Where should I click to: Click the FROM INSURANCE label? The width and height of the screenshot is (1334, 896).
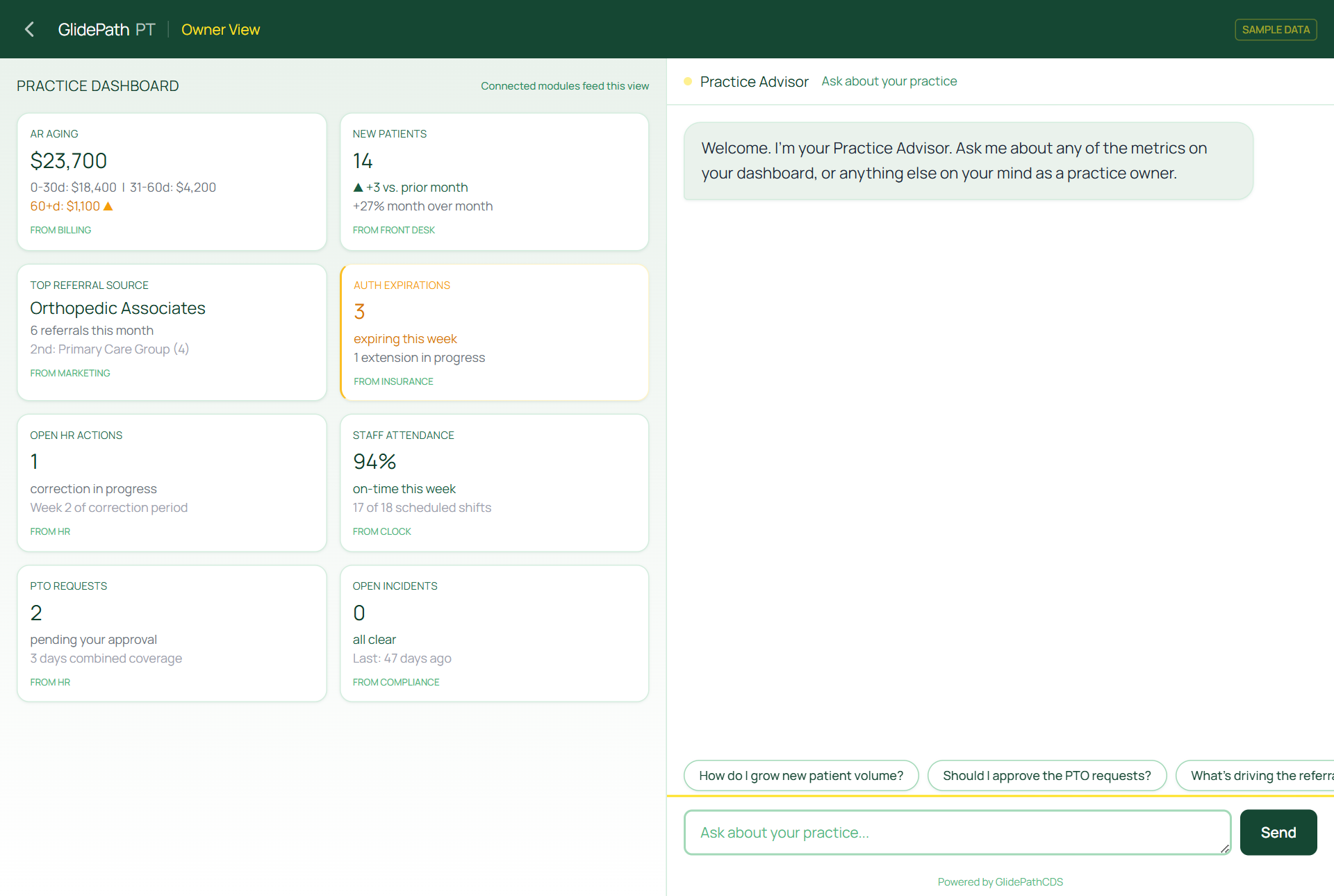(x=393, y=381)
